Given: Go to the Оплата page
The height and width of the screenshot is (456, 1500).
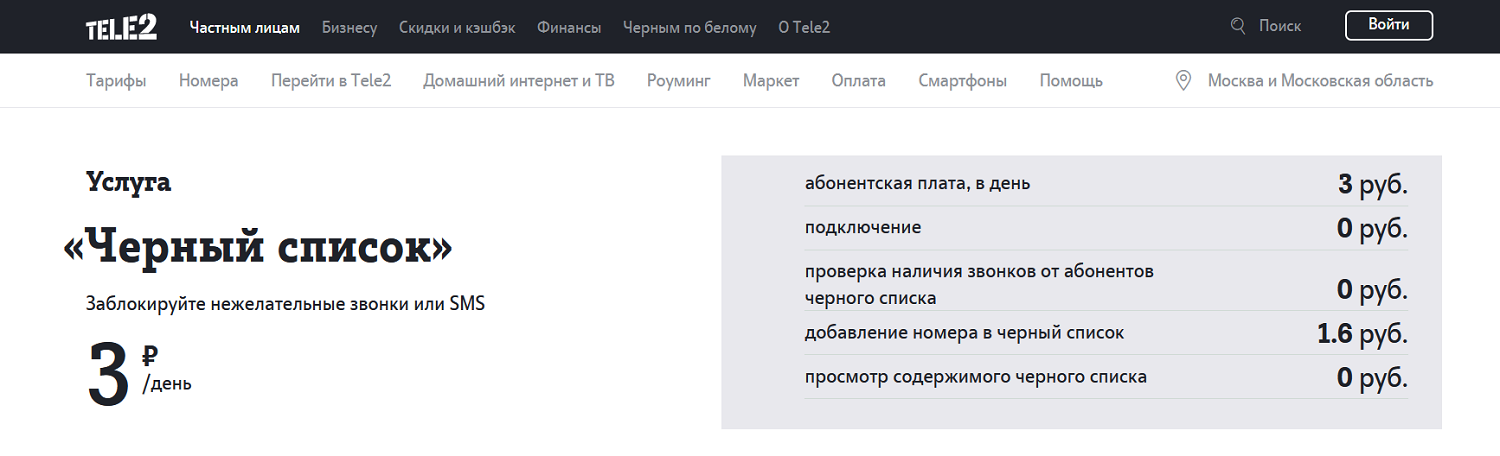Looking at the screenshot, I should [x=859, y=81].
